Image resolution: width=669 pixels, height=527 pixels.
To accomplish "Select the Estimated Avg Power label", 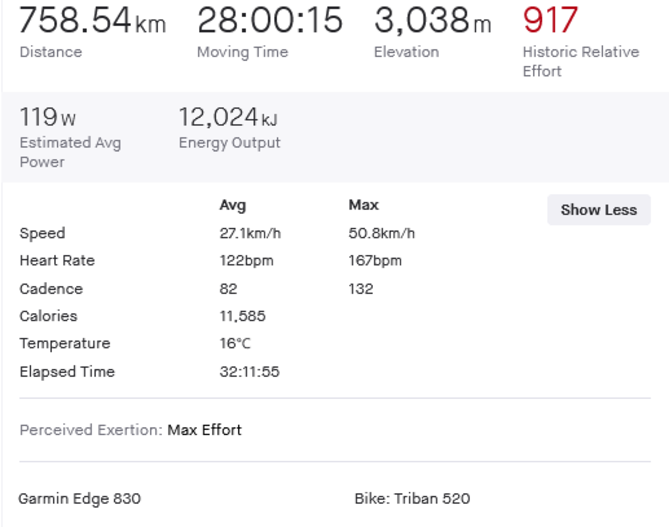I will pos(70,152).
